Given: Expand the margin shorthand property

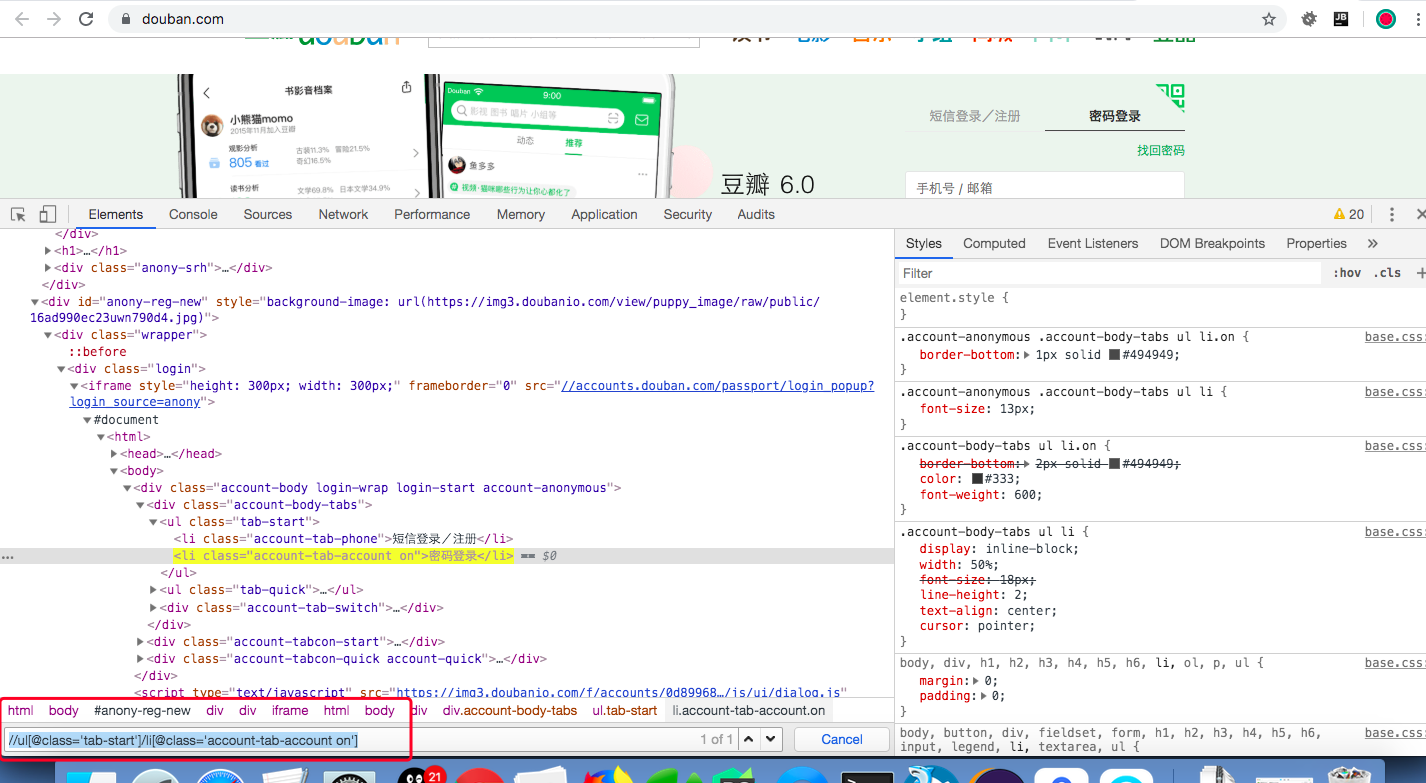Looking at the screenshot, I should pyautogui.click(x=978, y=681).
